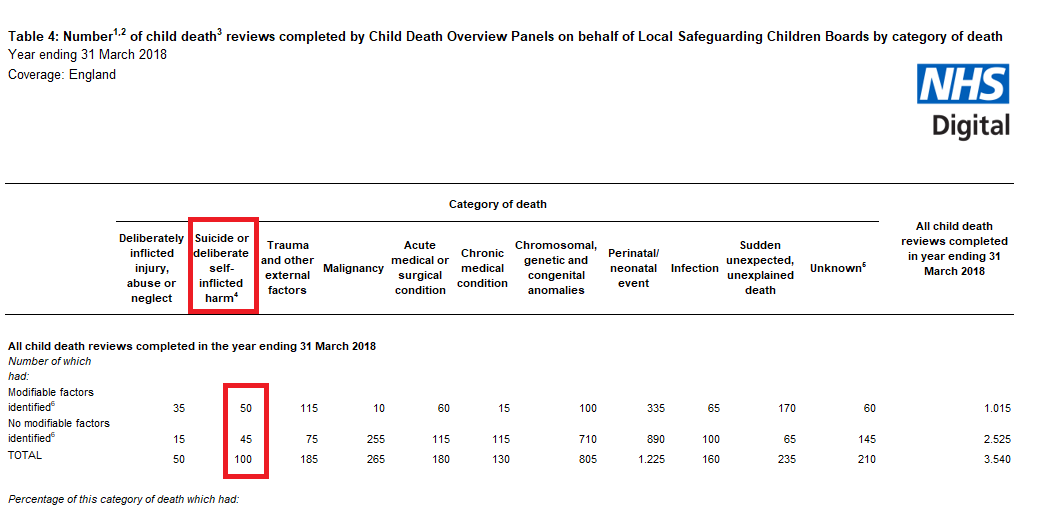Select the 'Coverage: England' text line
The height and width of the screenshot is (505, 1053).
62,75
